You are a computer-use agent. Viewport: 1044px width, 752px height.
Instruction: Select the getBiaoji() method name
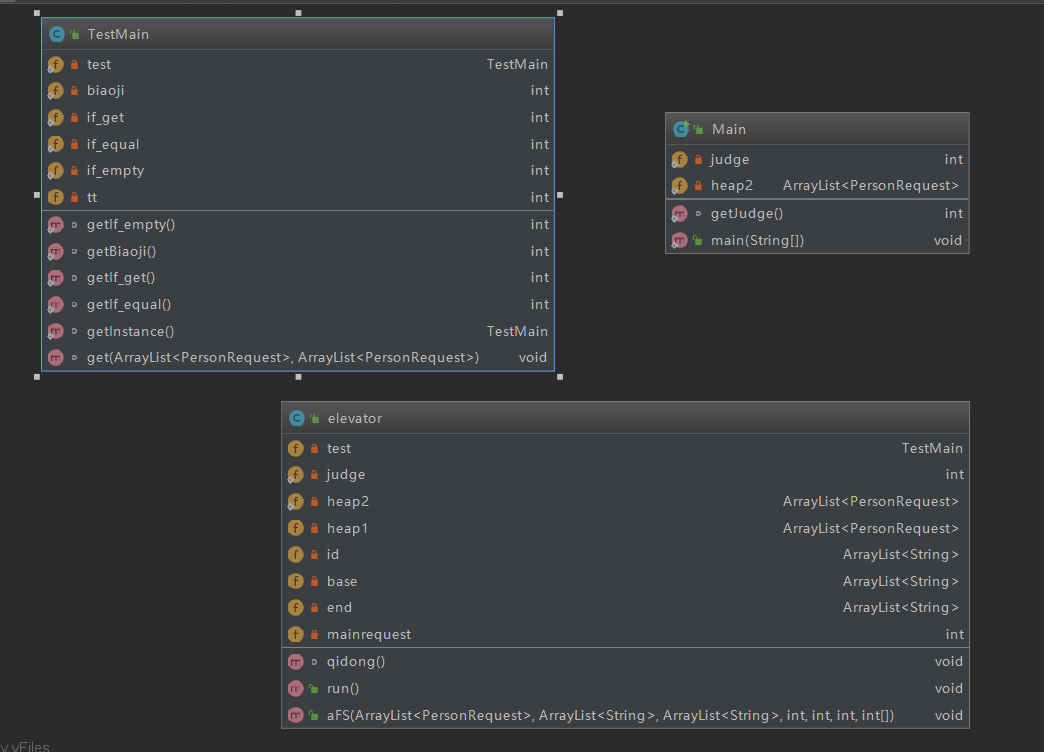tap(121, 252)
